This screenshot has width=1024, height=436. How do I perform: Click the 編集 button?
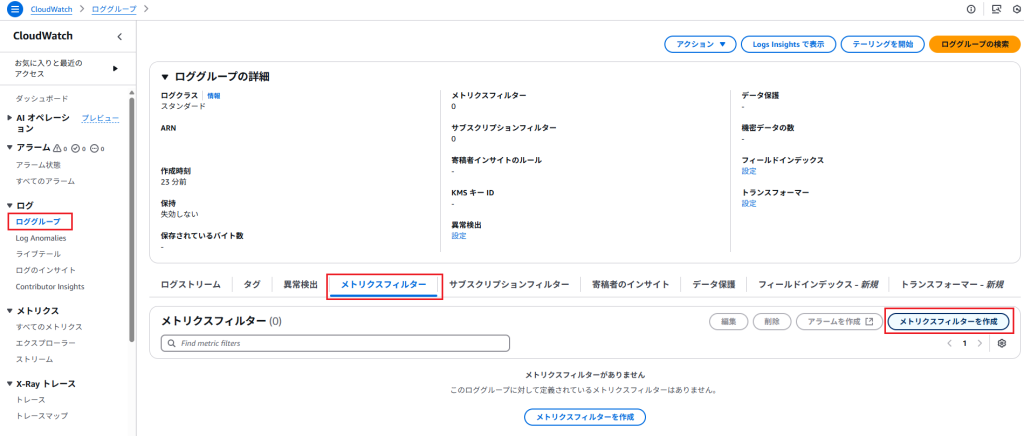(729, 322)
